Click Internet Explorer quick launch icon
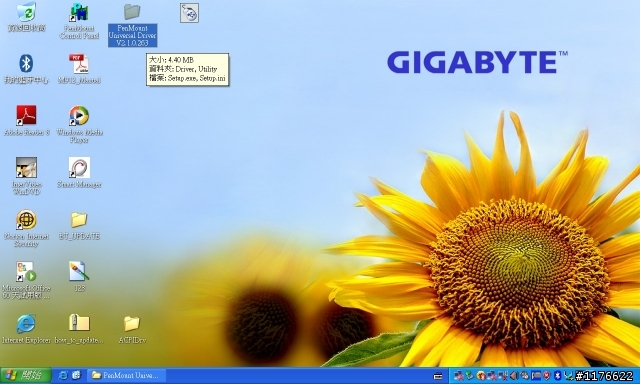640x384 pixels. coord(63,375)
